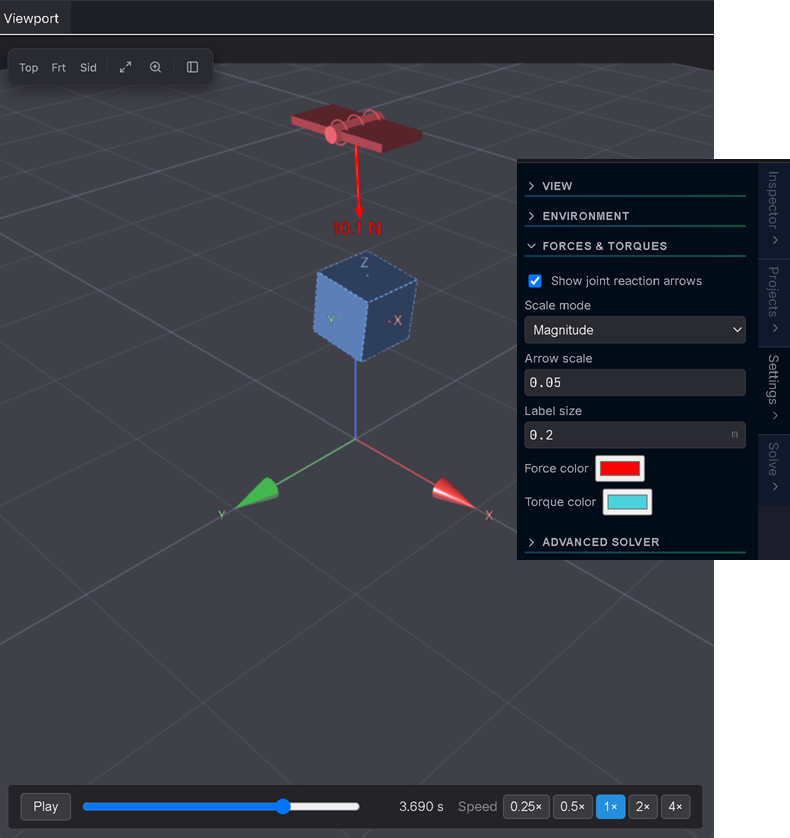Select the red hinge joint with spring

[357, 128]
